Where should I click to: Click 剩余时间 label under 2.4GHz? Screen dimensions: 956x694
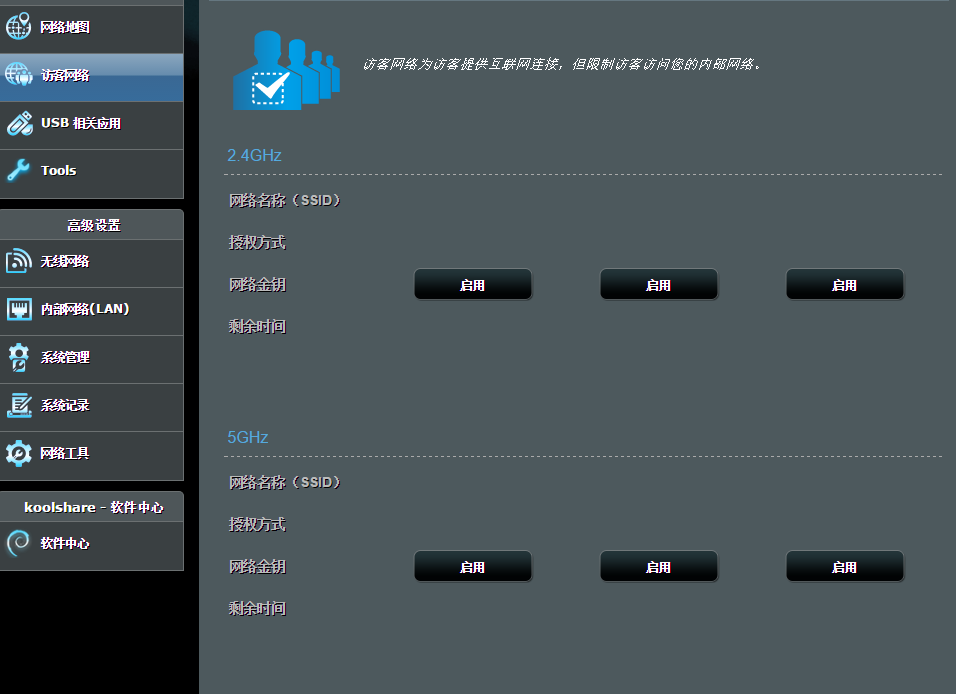(x=257, y=326)
